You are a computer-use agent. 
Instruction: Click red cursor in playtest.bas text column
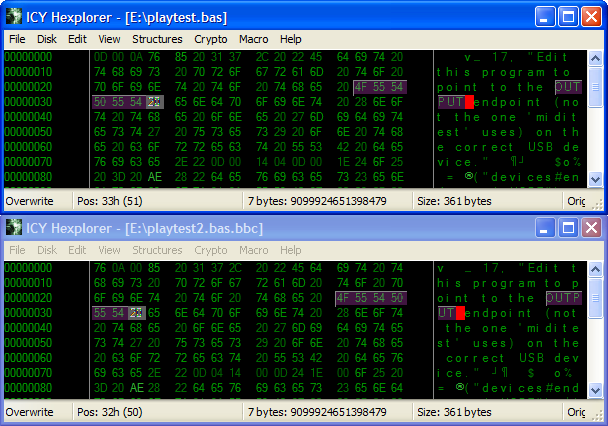click(x=469, y=102)
